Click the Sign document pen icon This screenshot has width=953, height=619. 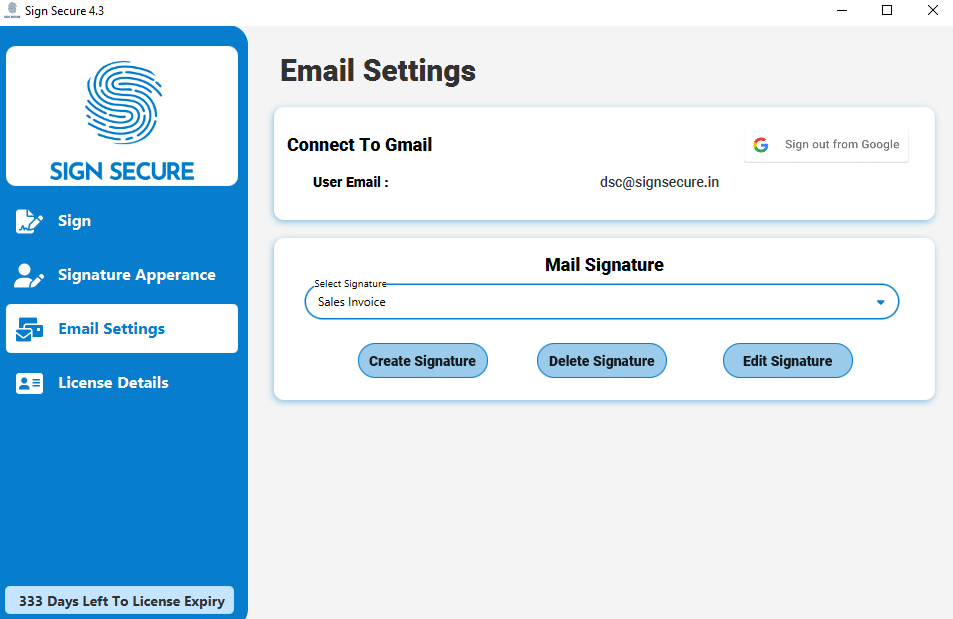[29, 221]
